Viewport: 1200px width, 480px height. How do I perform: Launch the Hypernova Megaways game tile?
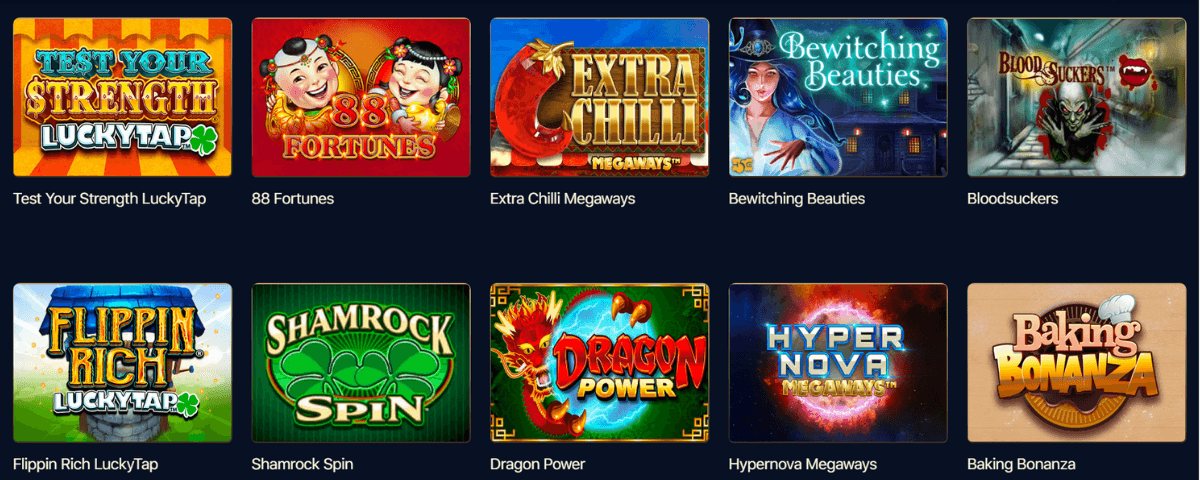[838, 363]
